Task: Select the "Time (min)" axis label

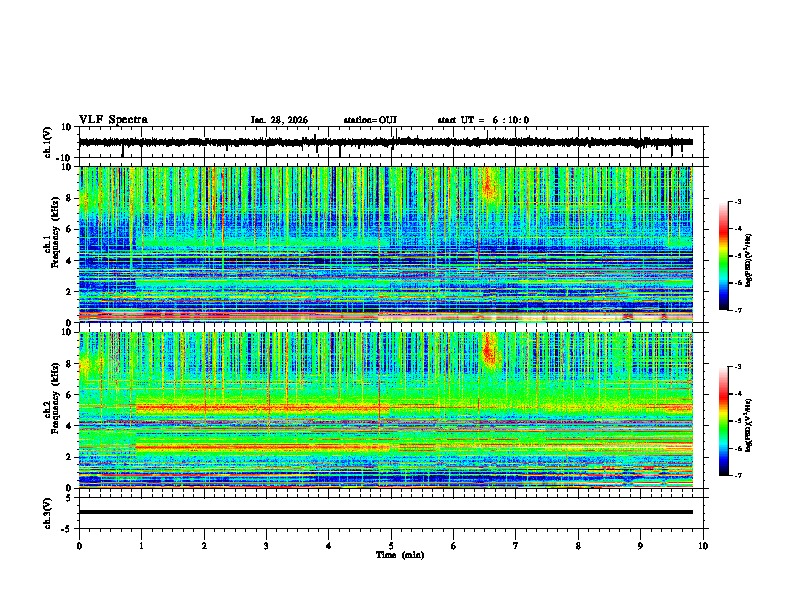Action: (400, 555)
